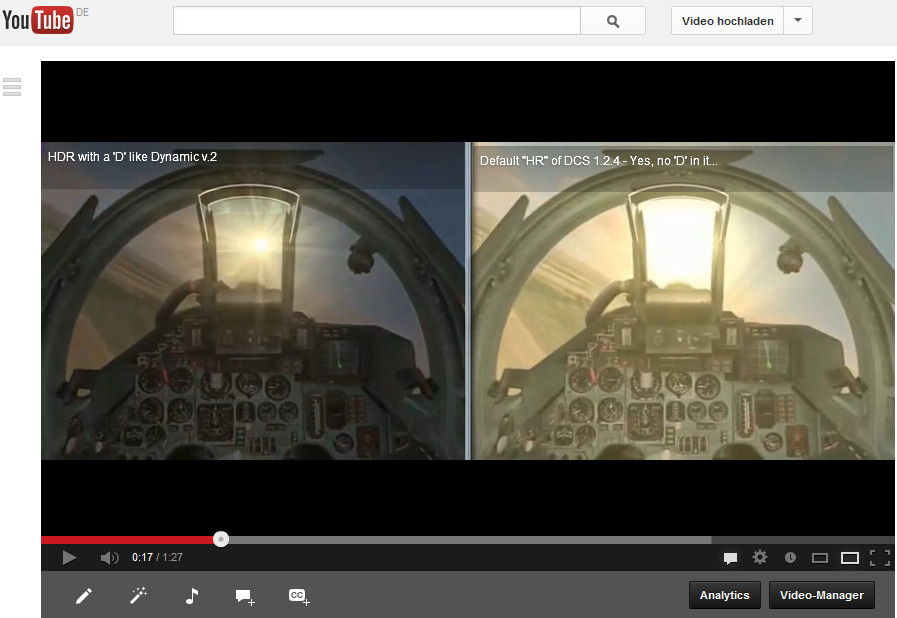The image size is (897, 618).
Task: Click inside the YouTube search field
Action: coord(376,21)
